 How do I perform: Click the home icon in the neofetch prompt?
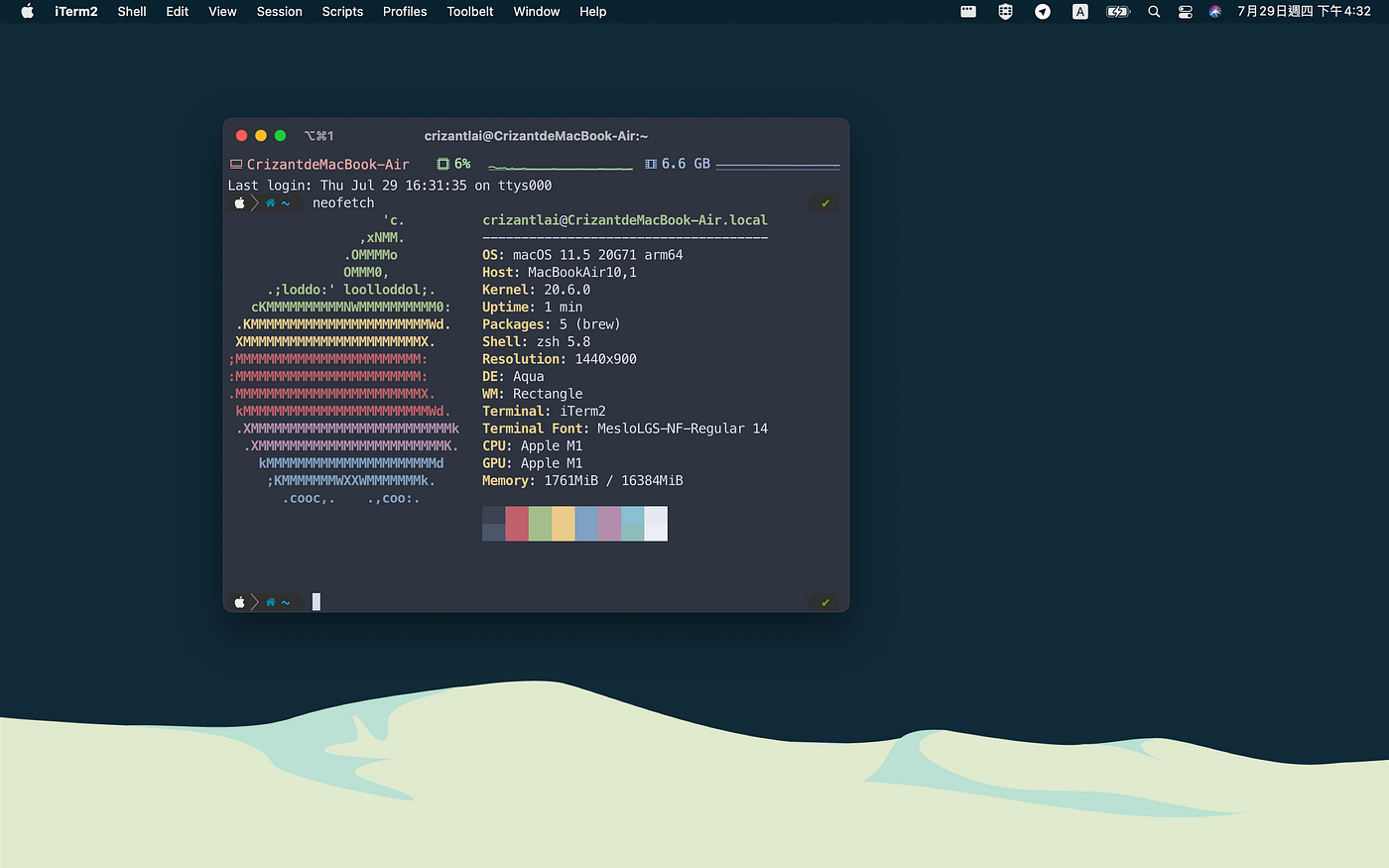[x=270, y=203]
